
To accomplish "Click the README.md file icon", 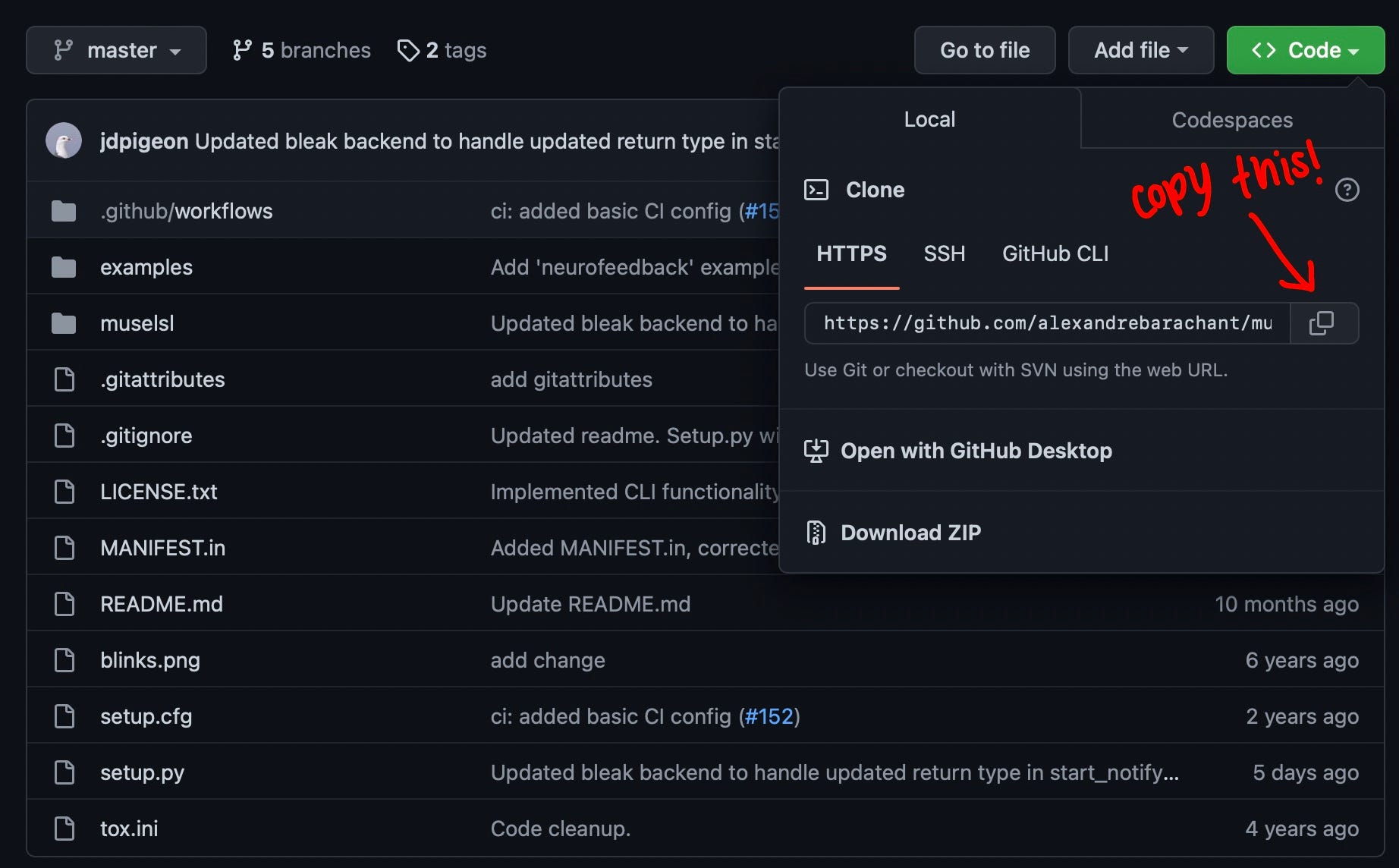I will click(x=64, y=604).
